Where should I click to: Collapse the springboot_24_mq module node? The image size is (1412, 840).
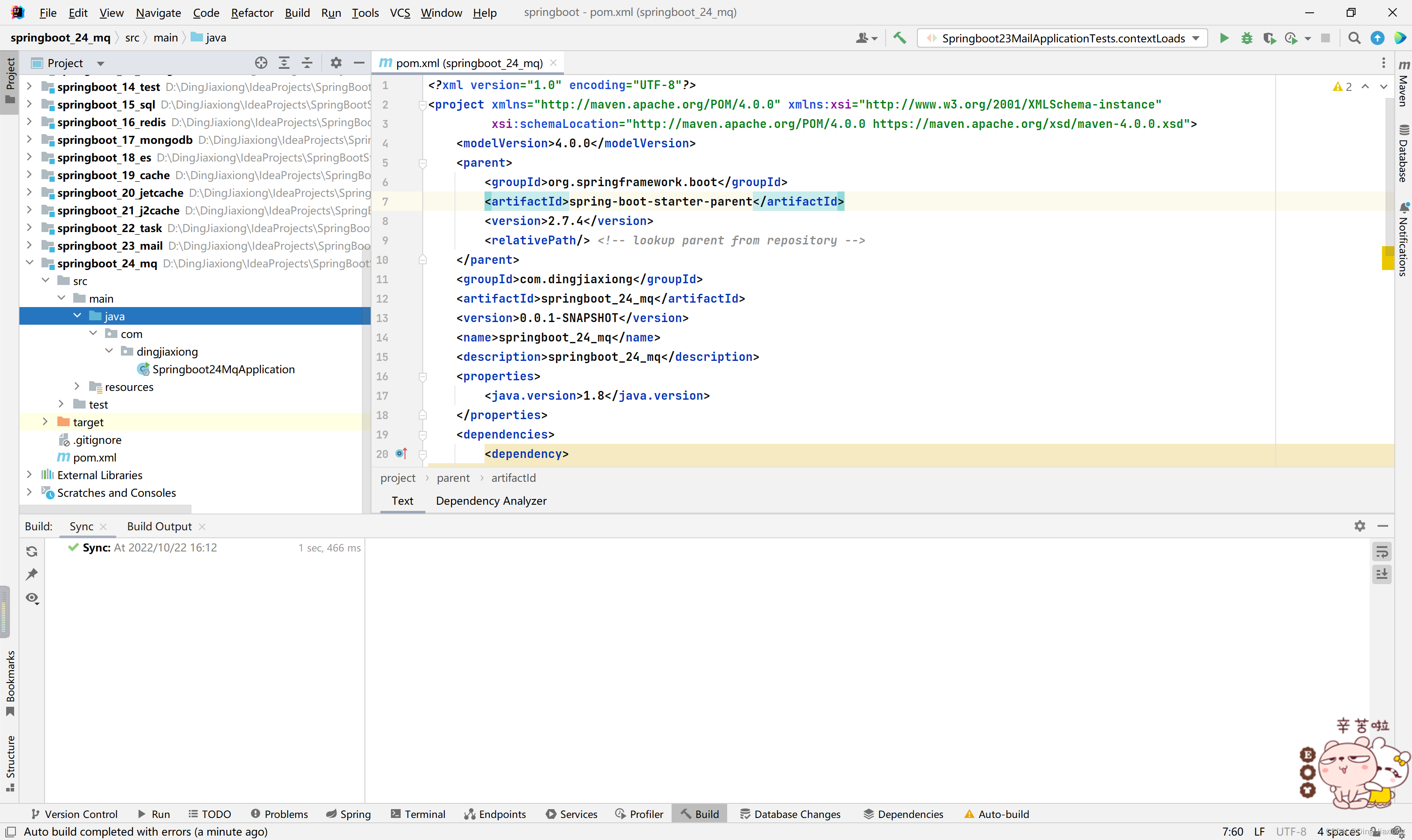[30, 263]
